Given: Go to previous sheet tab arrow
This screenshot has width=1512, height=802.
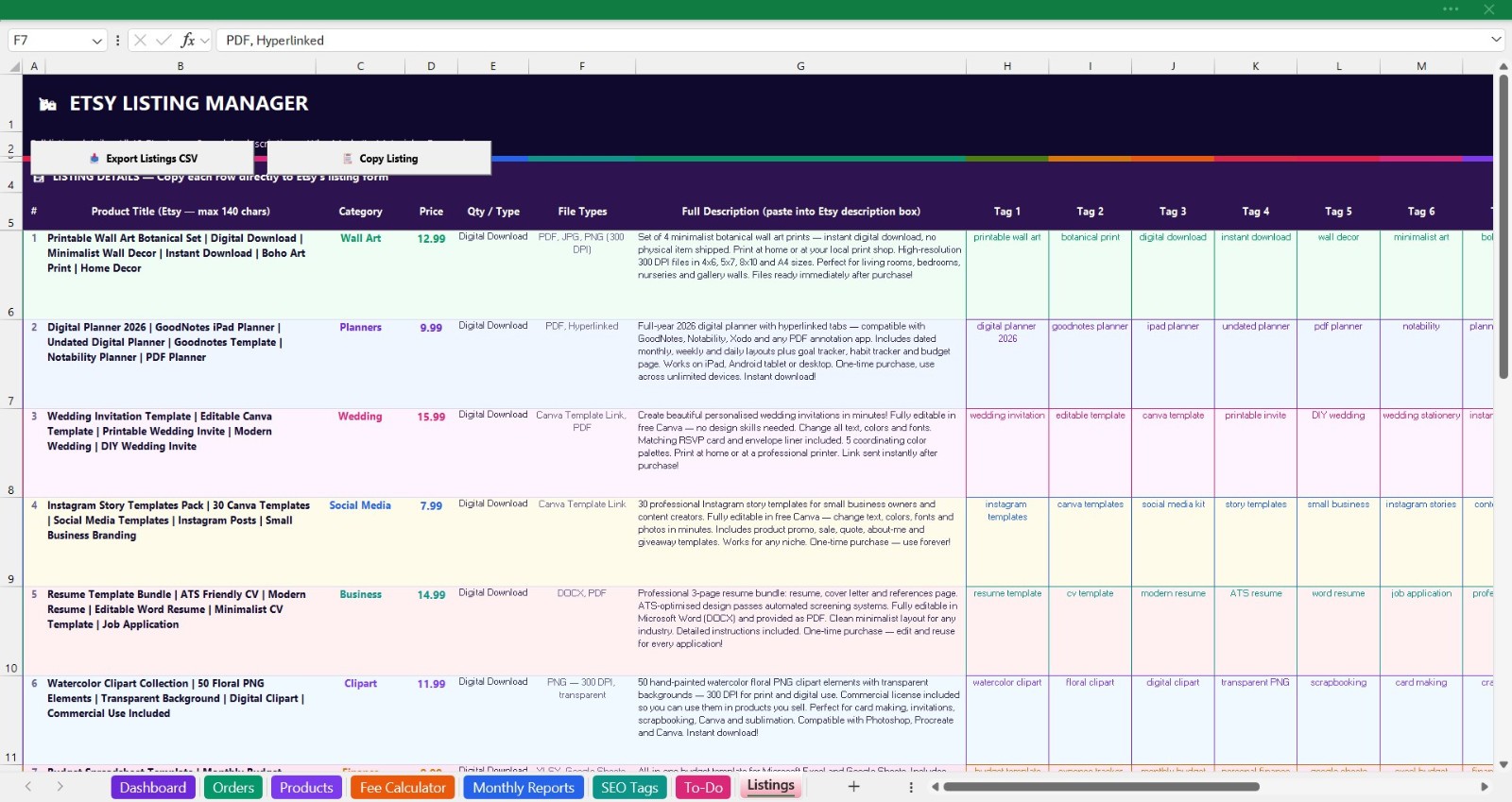Looking at the screenshot, I should click(28, 786).
